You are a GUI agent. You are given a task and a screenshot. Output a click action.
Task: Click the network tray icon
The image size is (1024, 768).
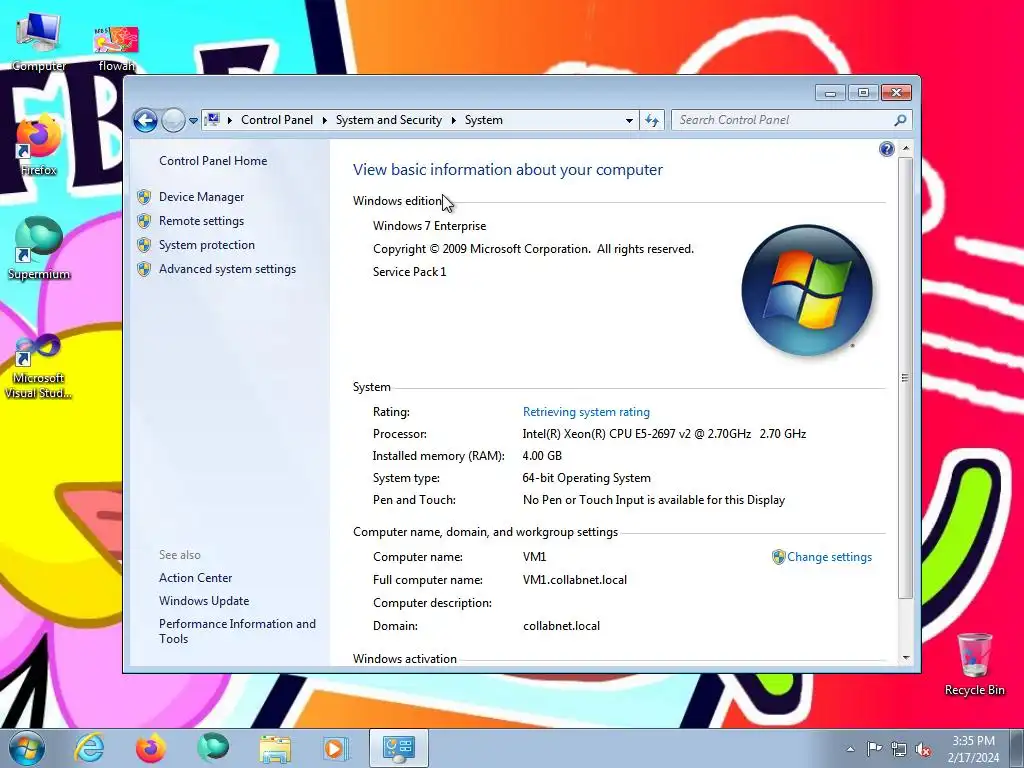point(899,749)
